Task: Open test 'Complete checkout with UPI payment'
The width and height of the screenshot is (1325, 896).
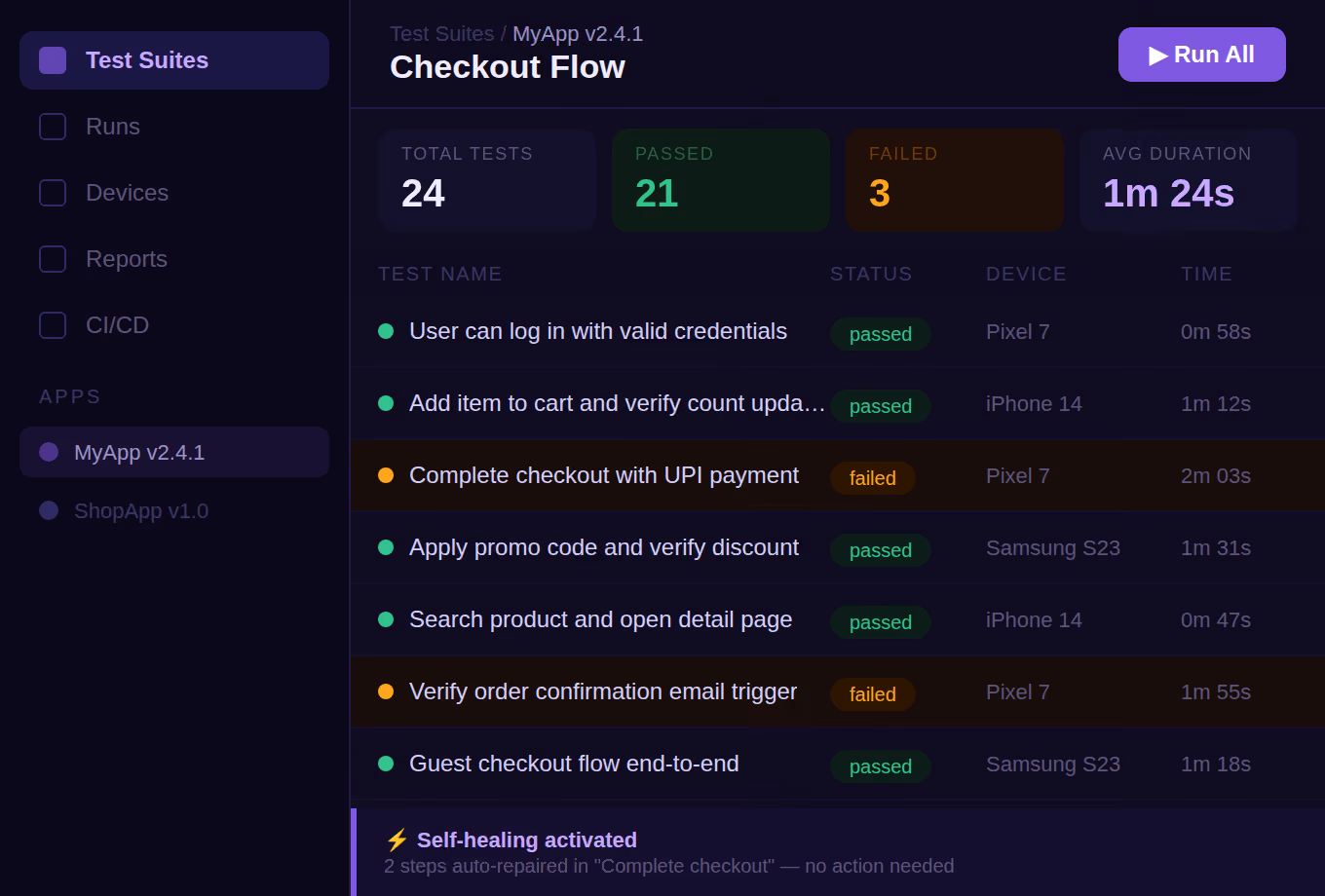Action: pyautogui.click(x=604, y=475)
